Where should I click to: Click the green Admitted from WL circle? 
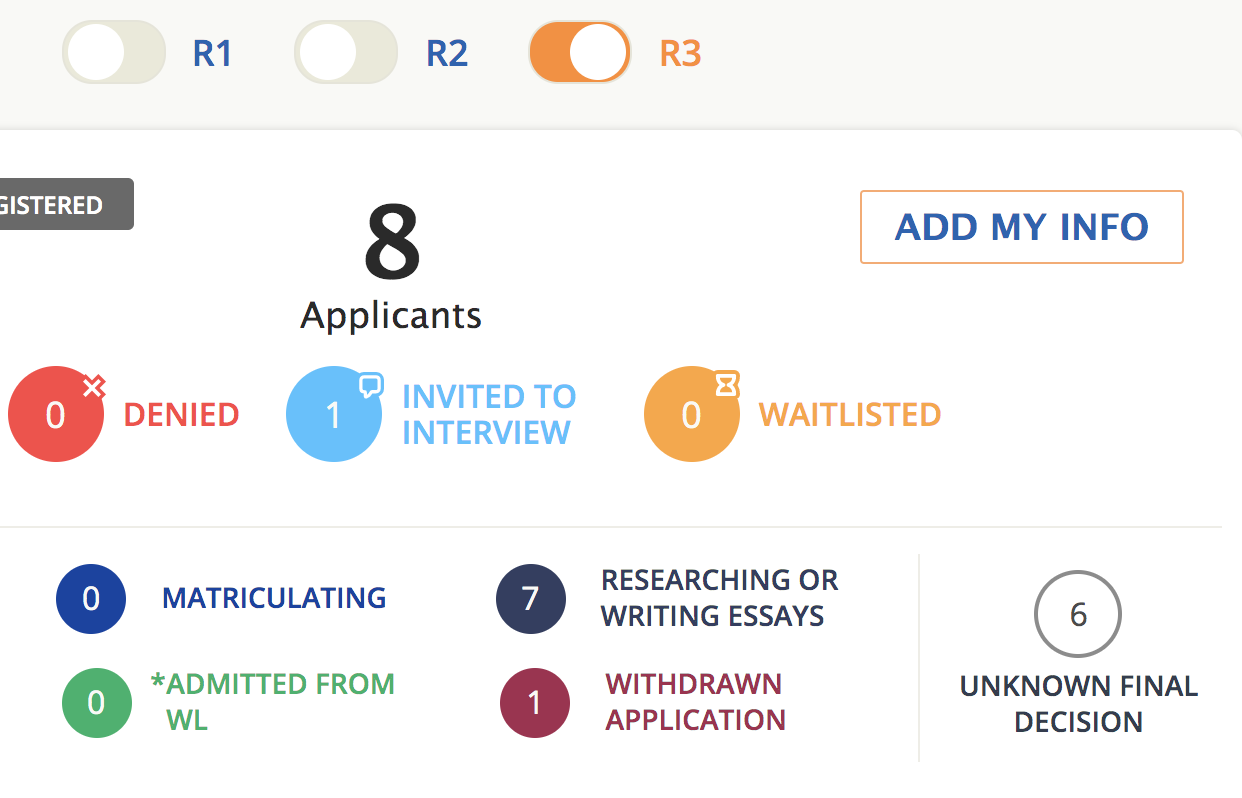(97, 703)
